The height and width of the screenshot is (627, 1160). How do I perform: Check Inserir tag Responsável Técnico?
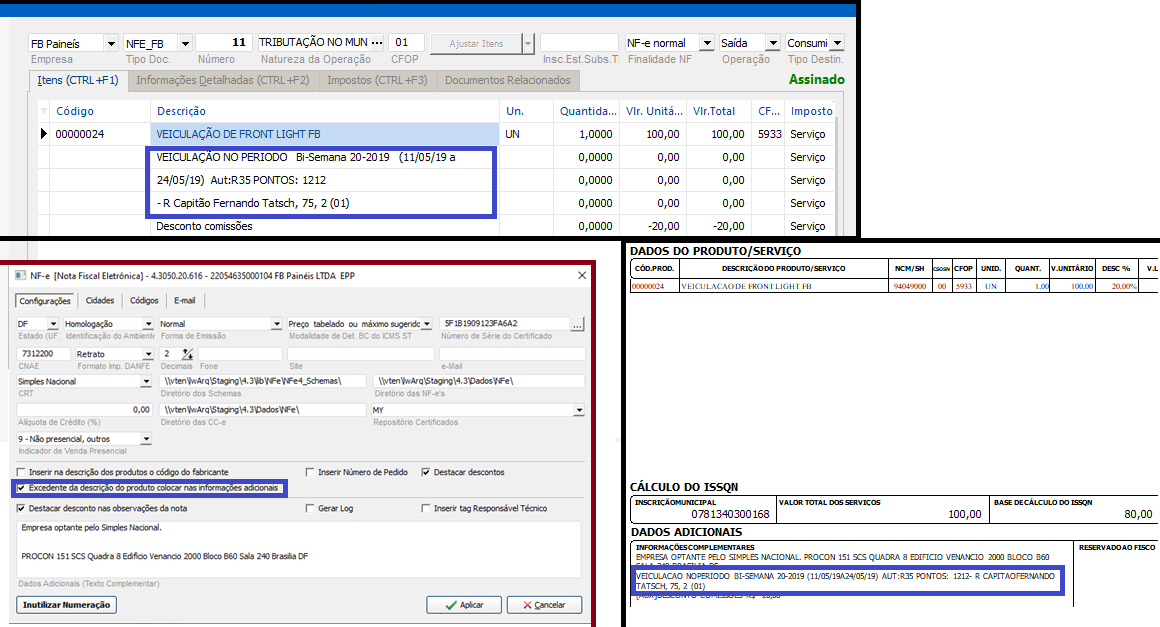pyautogui.click(x=426, y=508)
